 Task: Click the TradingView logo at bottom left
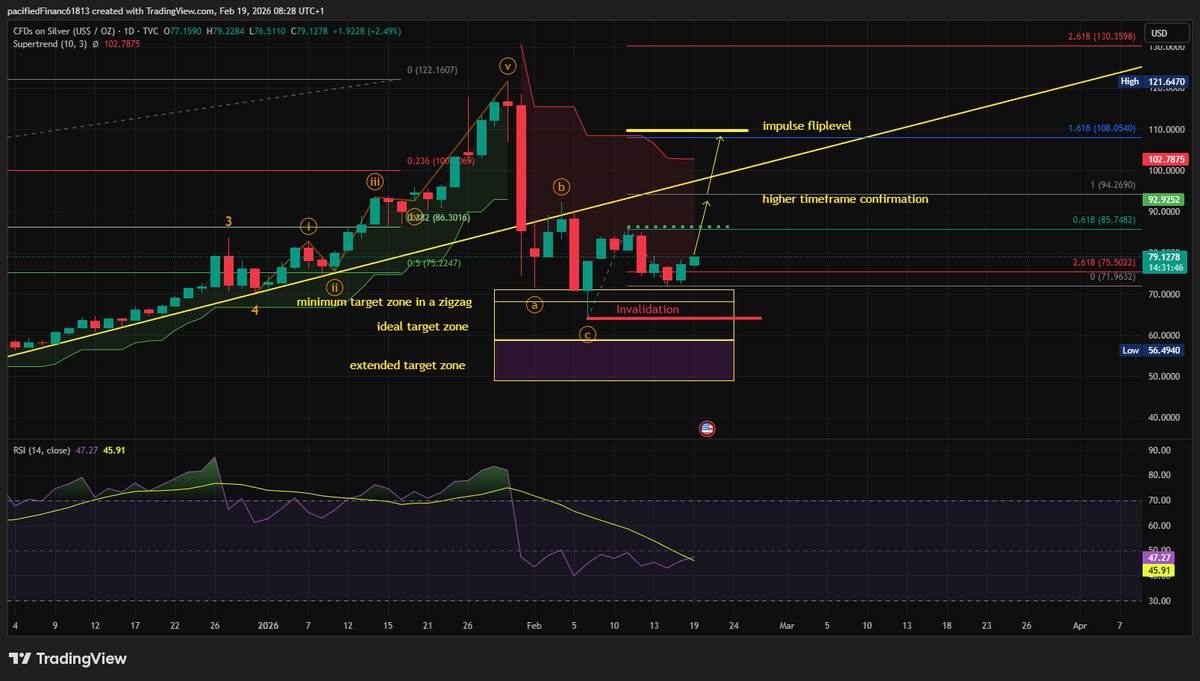pos(68,659)
